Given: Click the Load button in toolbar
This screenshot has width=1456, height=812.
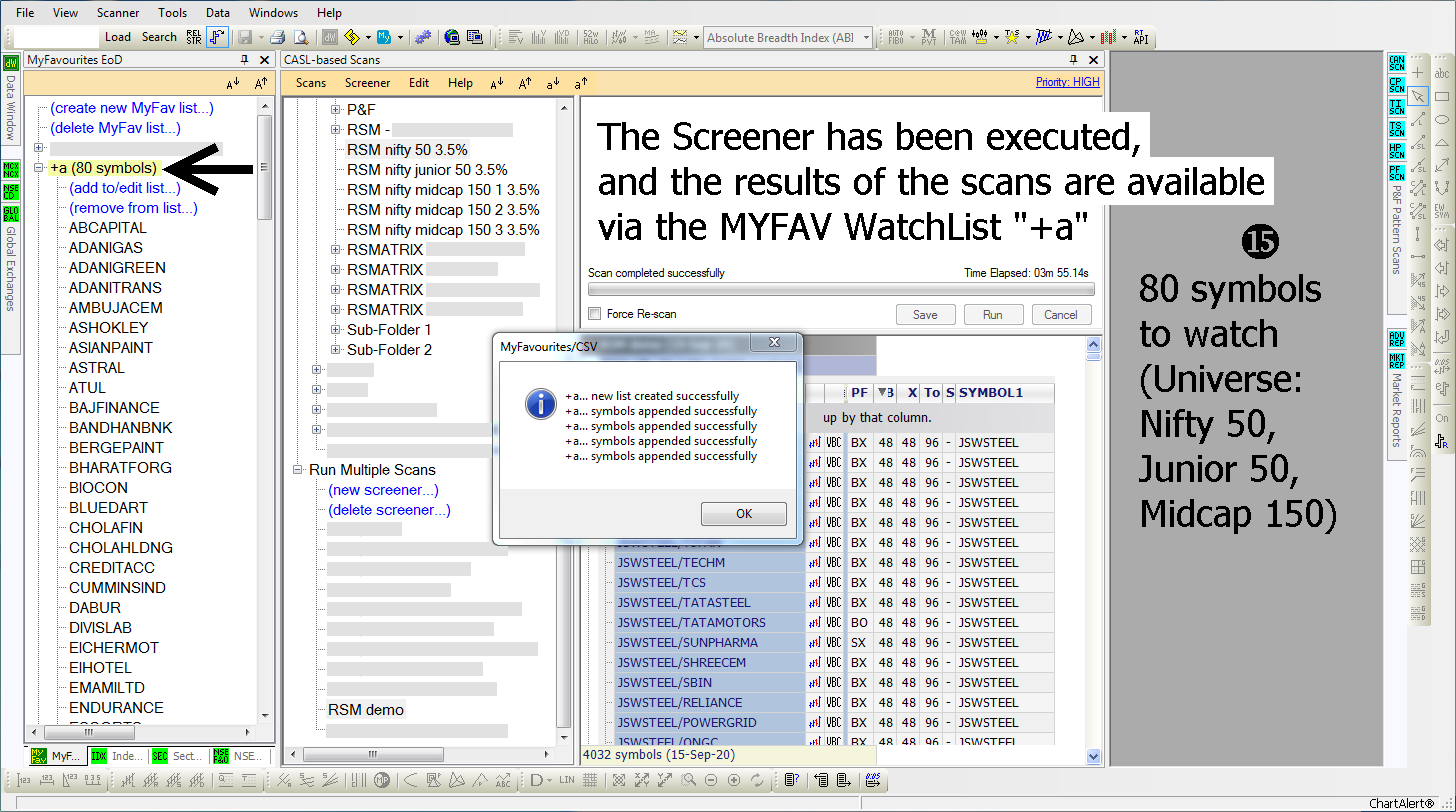Looking at the screenshot, I should point(118,37).
